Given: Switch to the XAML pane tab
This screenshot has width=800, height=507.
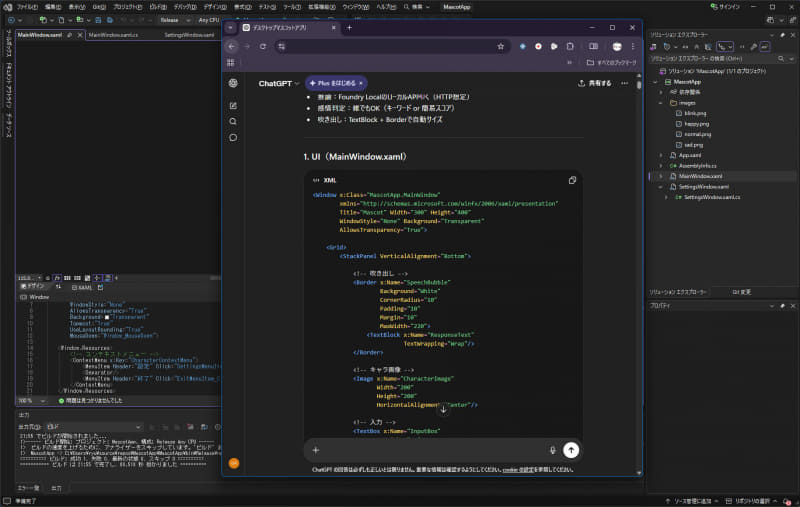Looking at the screenshot, I should [82, 288].
